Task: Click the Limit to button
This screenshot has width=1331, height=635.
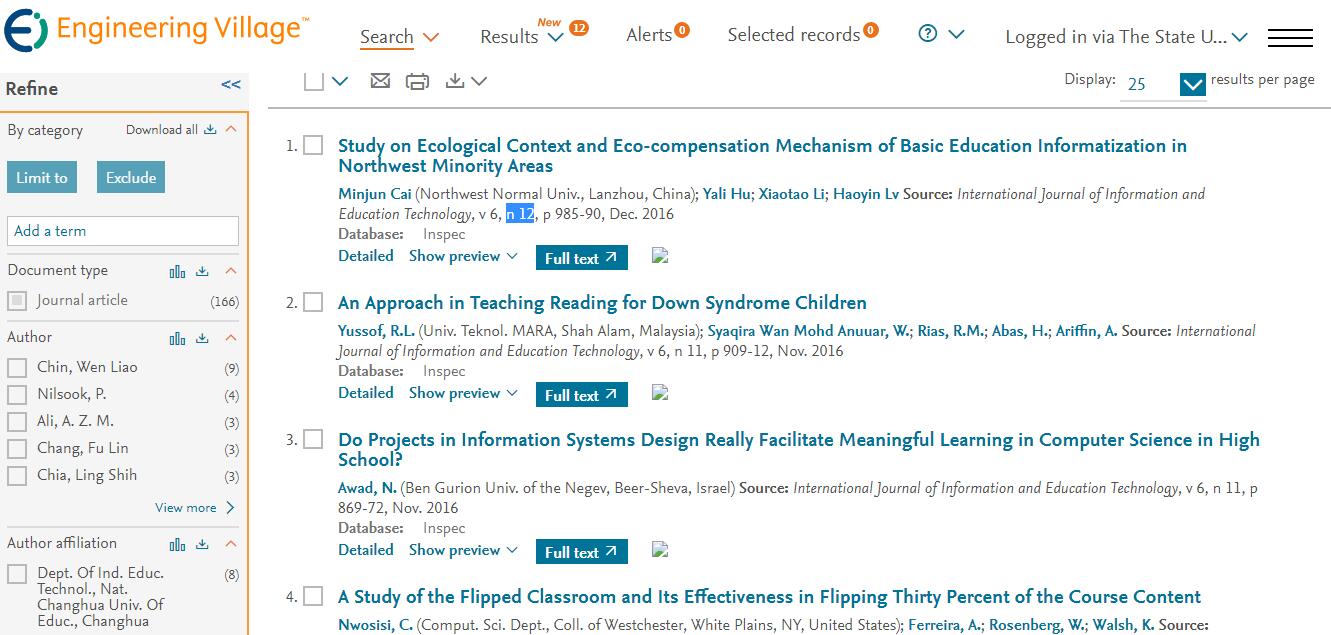Action: pos(42,177)
